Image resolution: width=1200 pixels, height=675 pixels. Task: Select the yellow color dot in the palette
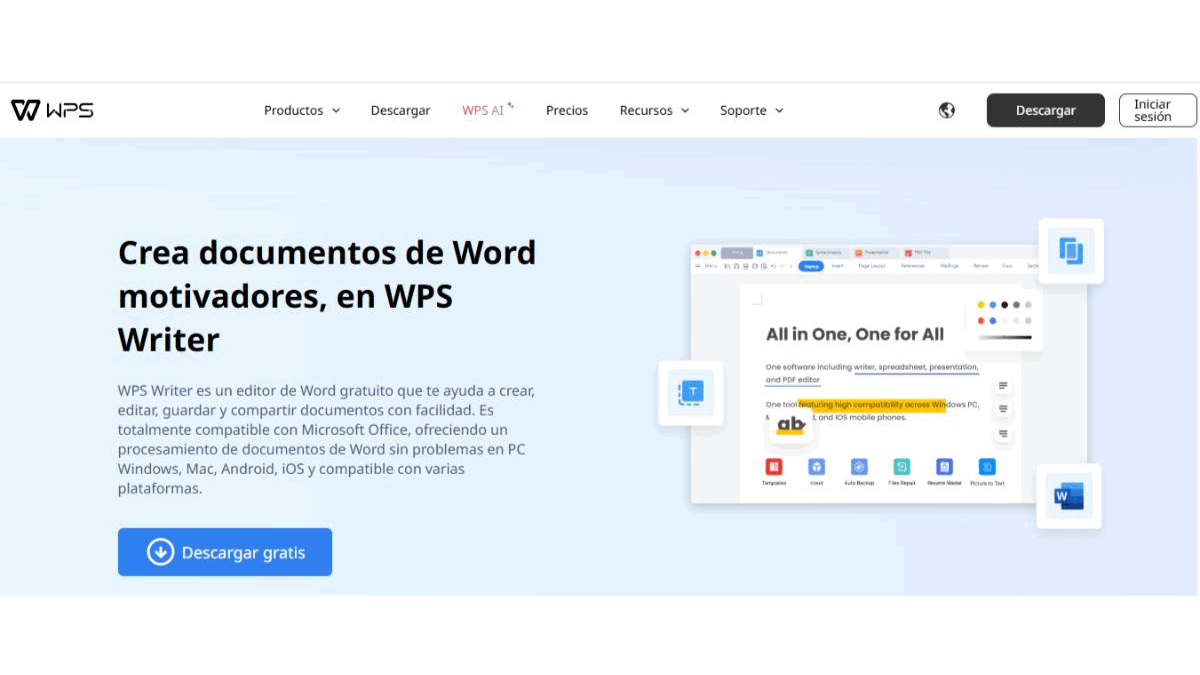click(980, 305)
